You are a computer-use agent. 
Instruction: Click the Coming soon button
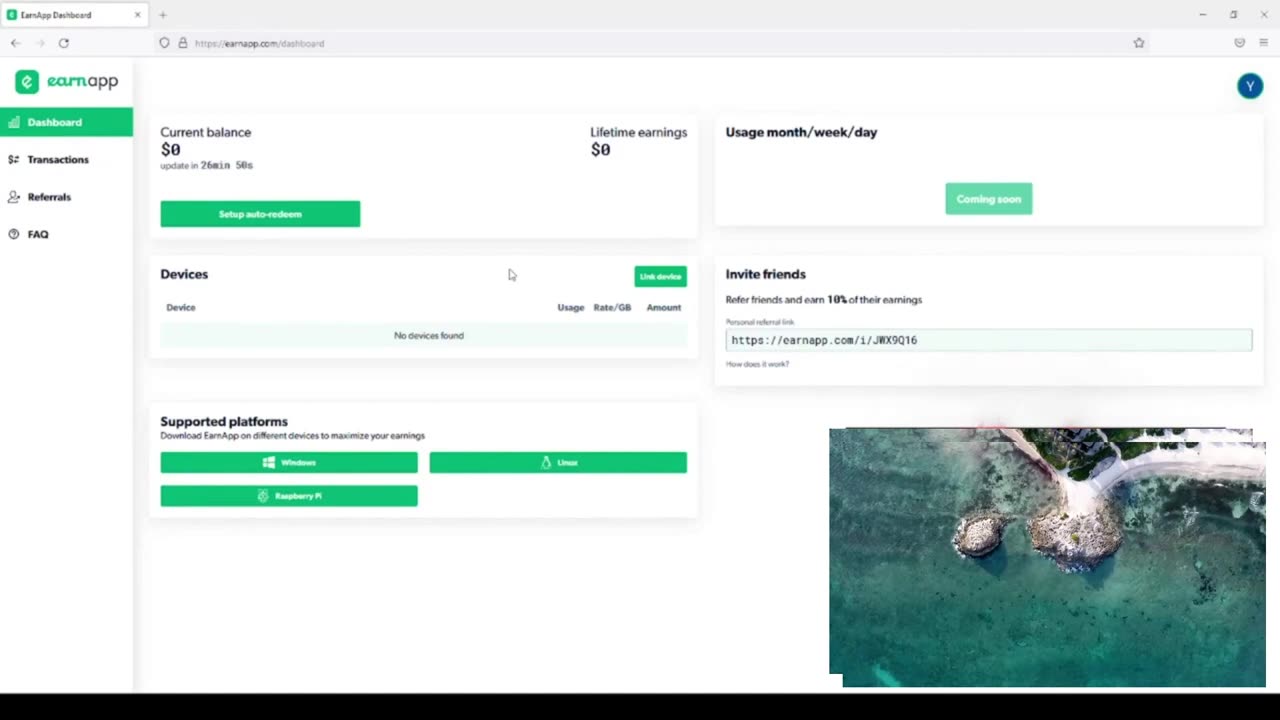pyautogui.click(x=988, y=199)
